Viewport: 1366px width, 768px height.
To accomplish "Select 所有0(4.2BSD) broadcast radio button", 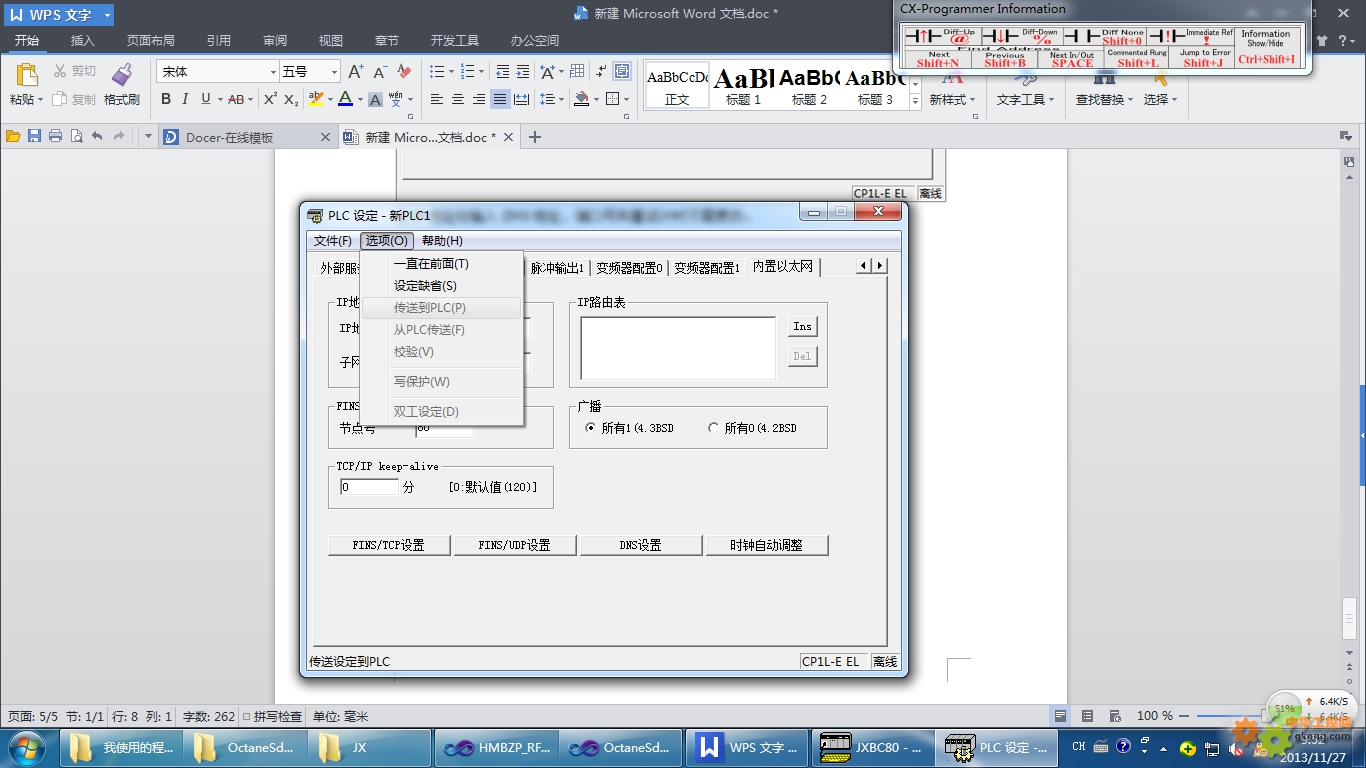I will pos(713,428).
